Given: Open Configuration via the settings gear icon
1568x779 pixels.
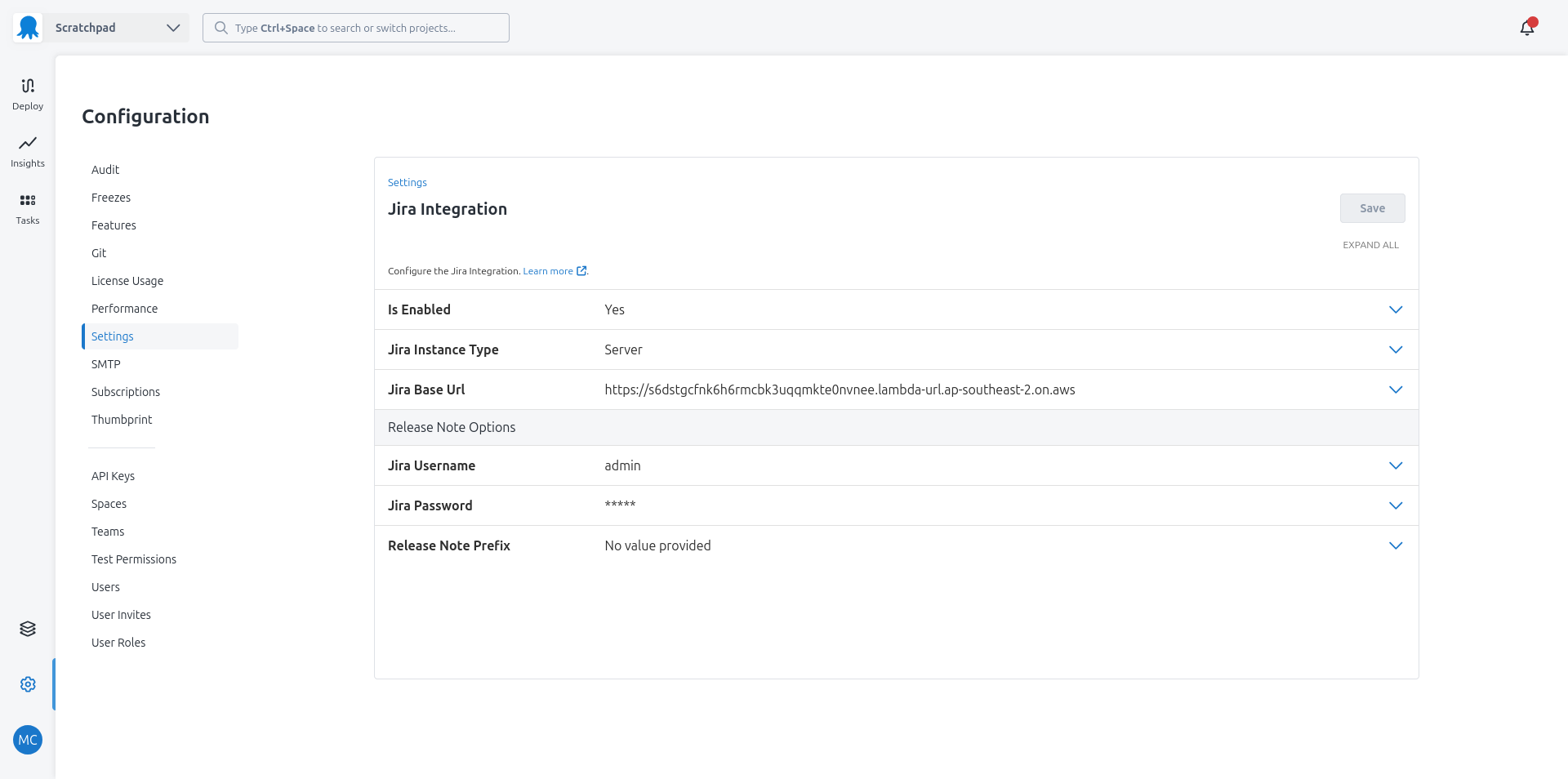Looking at the screenshot, I should tap(27, 684).
